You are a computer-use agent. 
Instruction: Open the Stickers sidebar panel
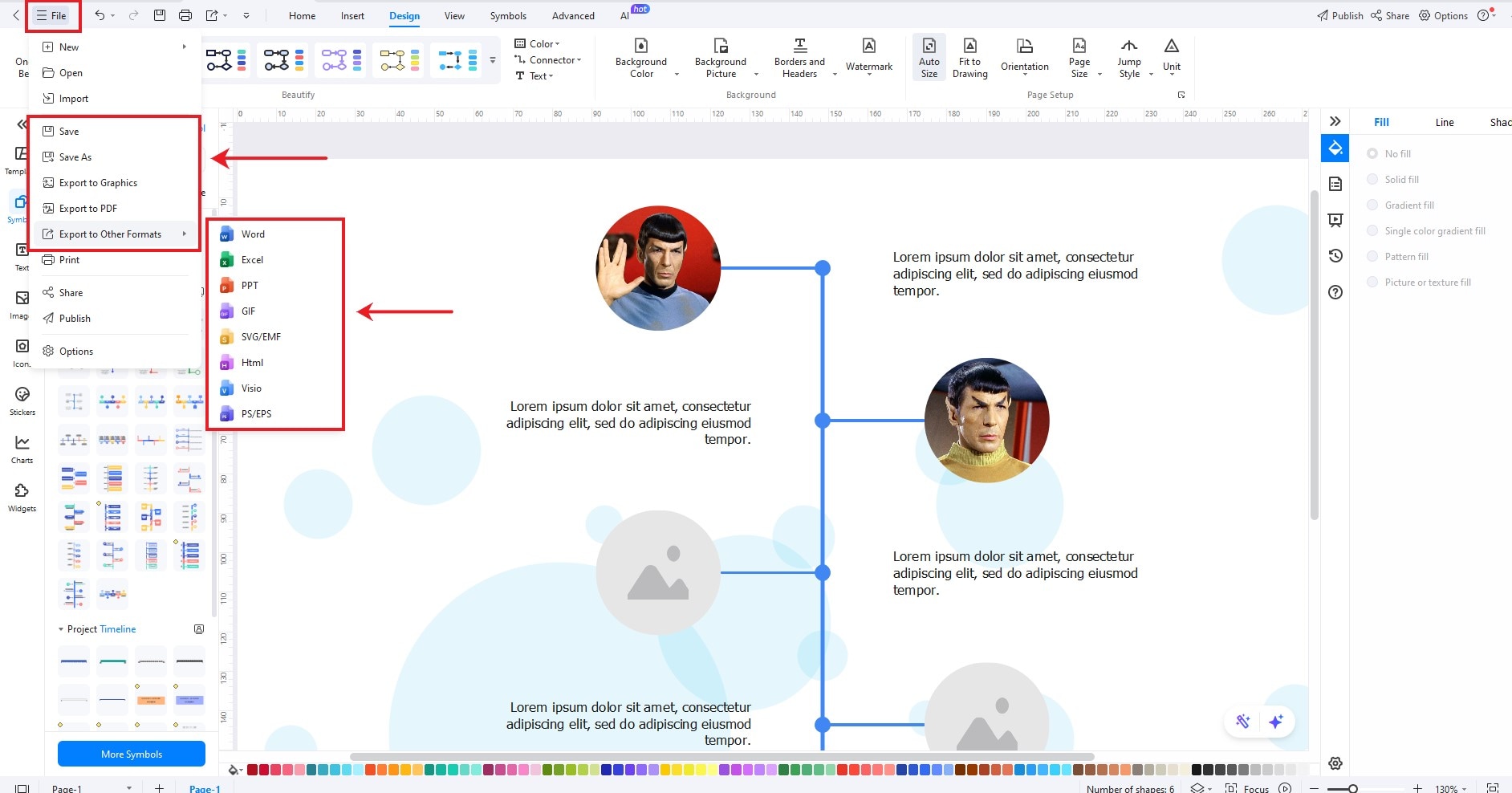(22, 401)
